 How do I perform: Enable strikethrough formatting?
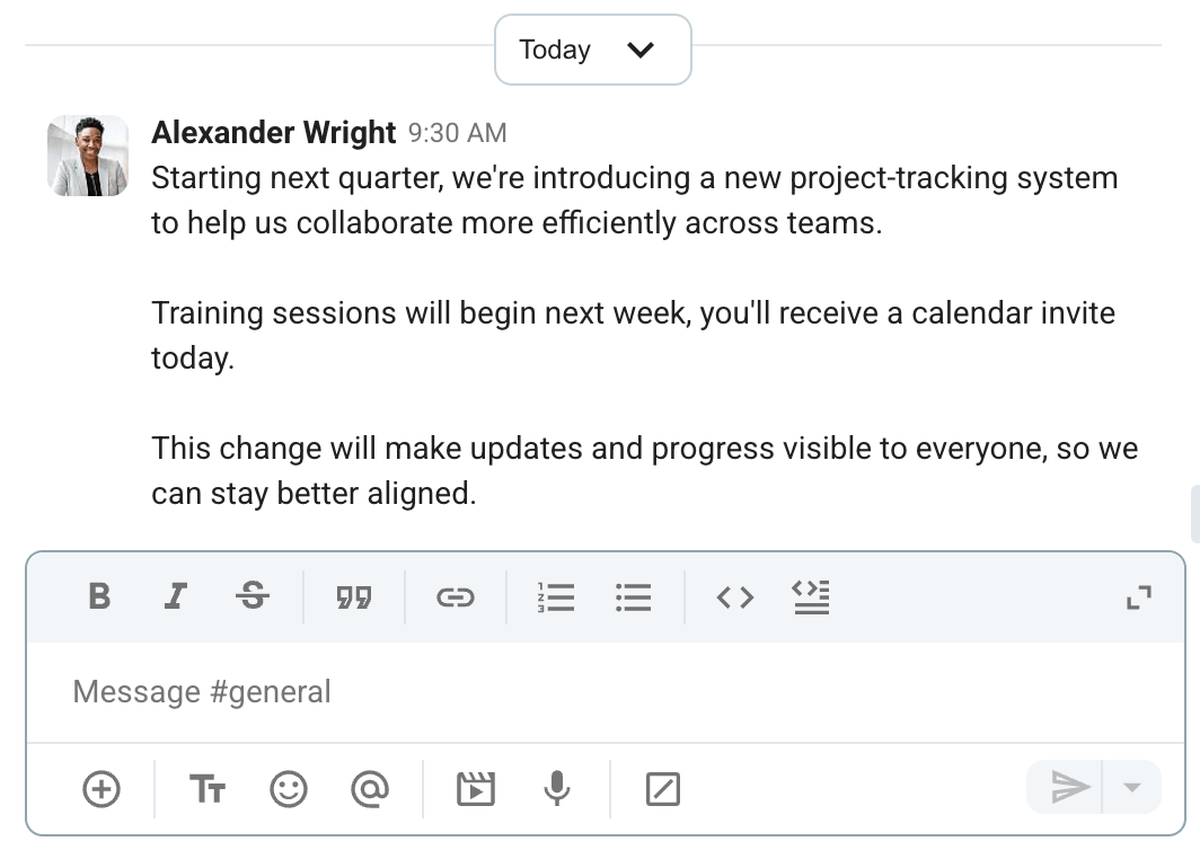click(253, 597)
